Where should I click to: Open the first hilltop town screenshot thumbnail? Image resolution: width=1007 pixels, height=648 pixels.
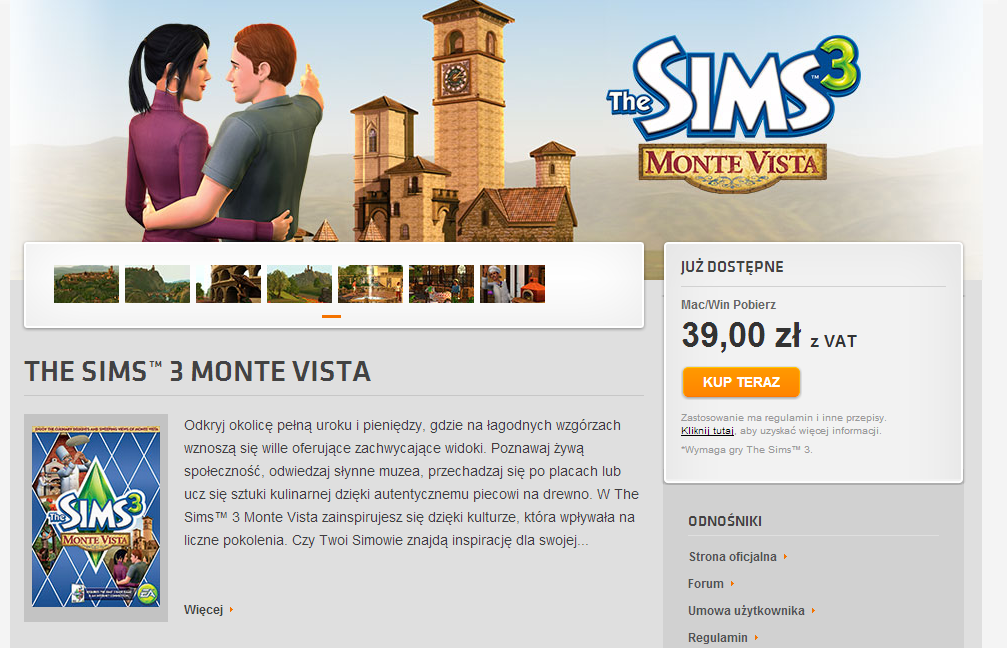[86, 284]
